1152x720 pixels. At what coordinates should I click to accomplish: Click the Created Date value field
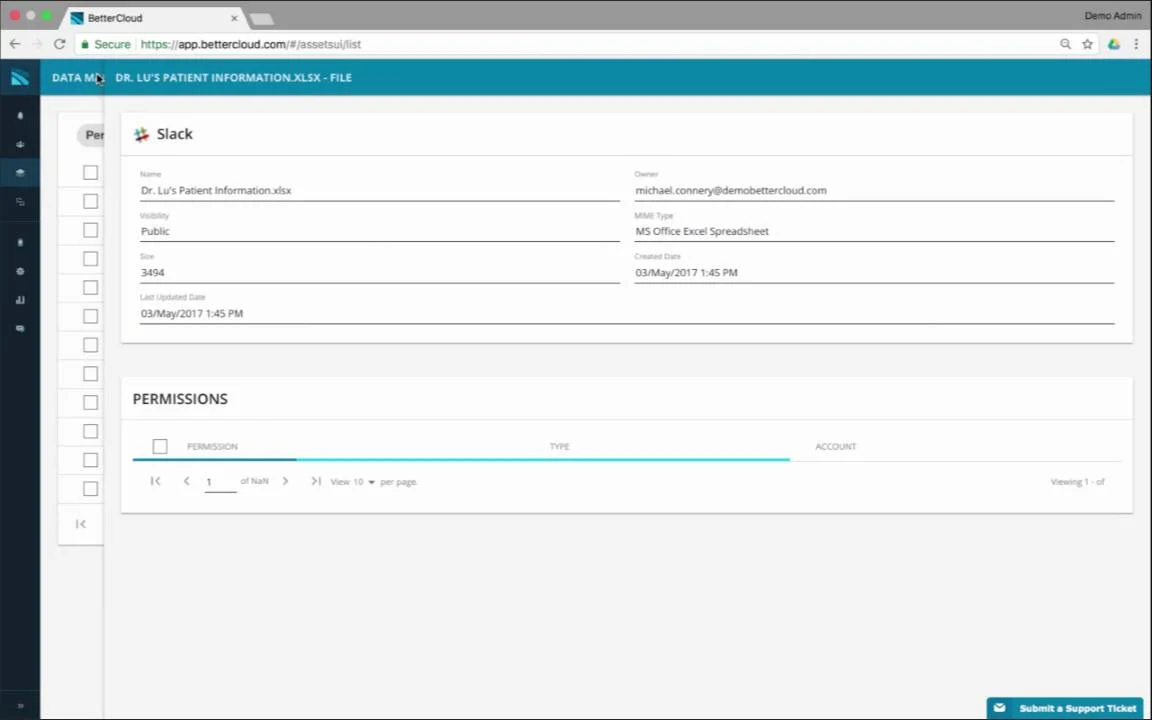tap(874, 273)
